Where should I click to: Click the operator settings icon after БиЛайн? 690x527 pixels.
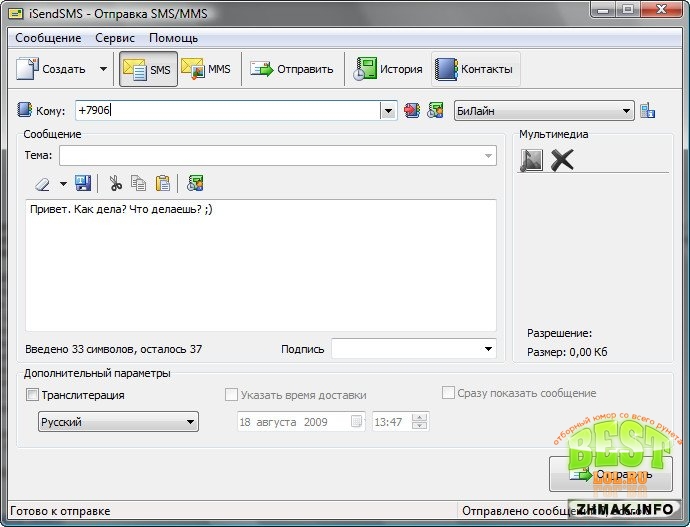(647, 110)
